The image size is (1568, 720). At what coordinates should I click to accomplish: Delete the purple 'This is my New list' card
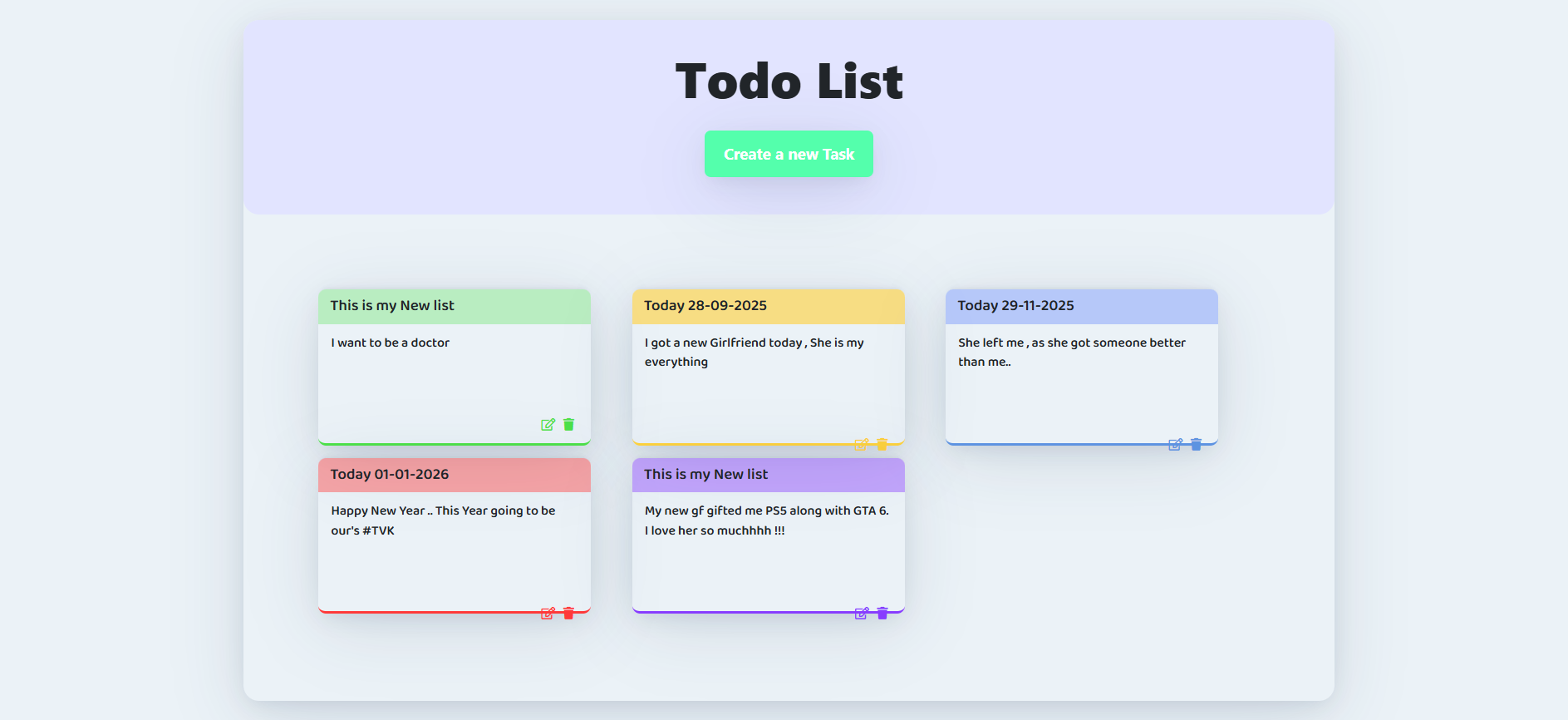click(882, 614)
